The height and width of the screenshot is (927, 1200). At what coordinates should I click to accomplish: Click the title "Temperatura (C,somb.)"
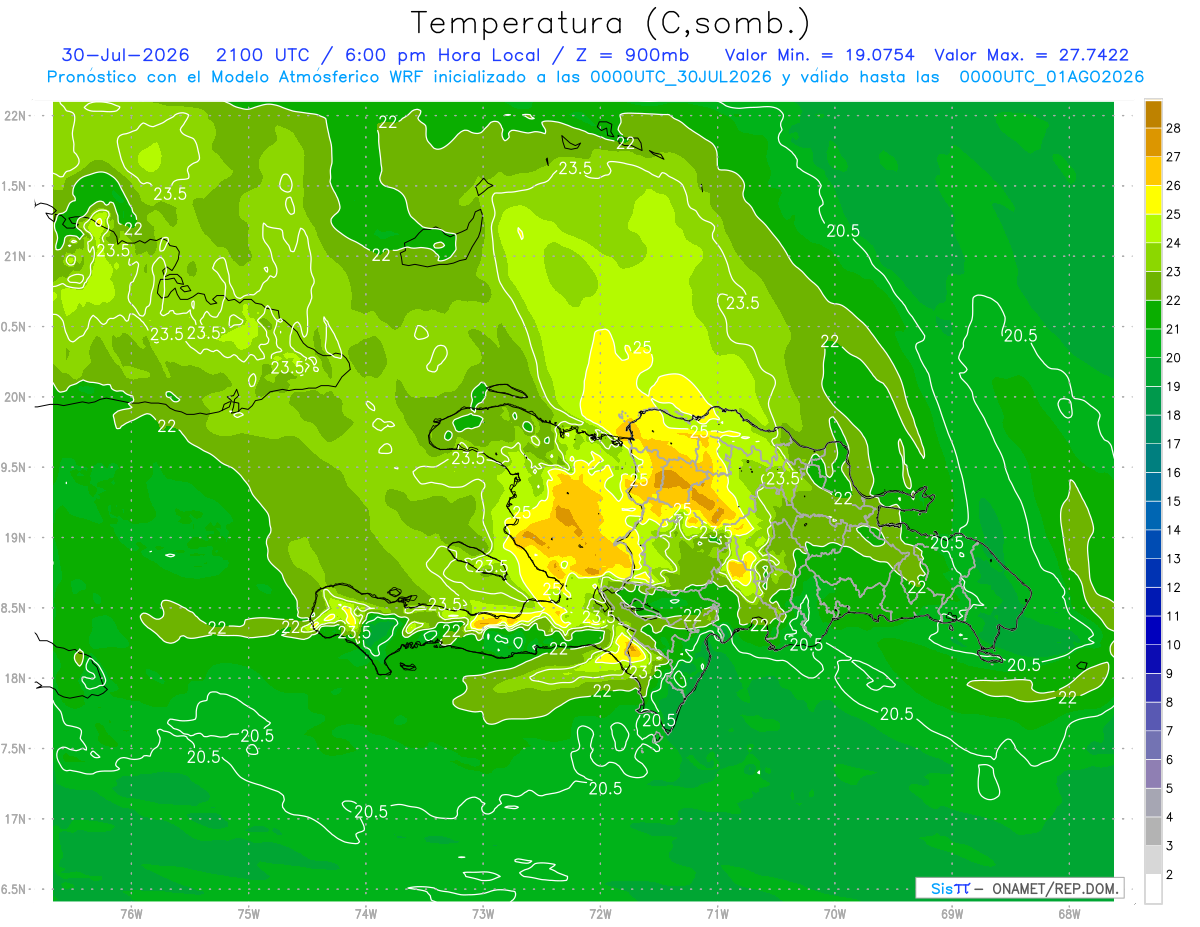tap(611, 23)
